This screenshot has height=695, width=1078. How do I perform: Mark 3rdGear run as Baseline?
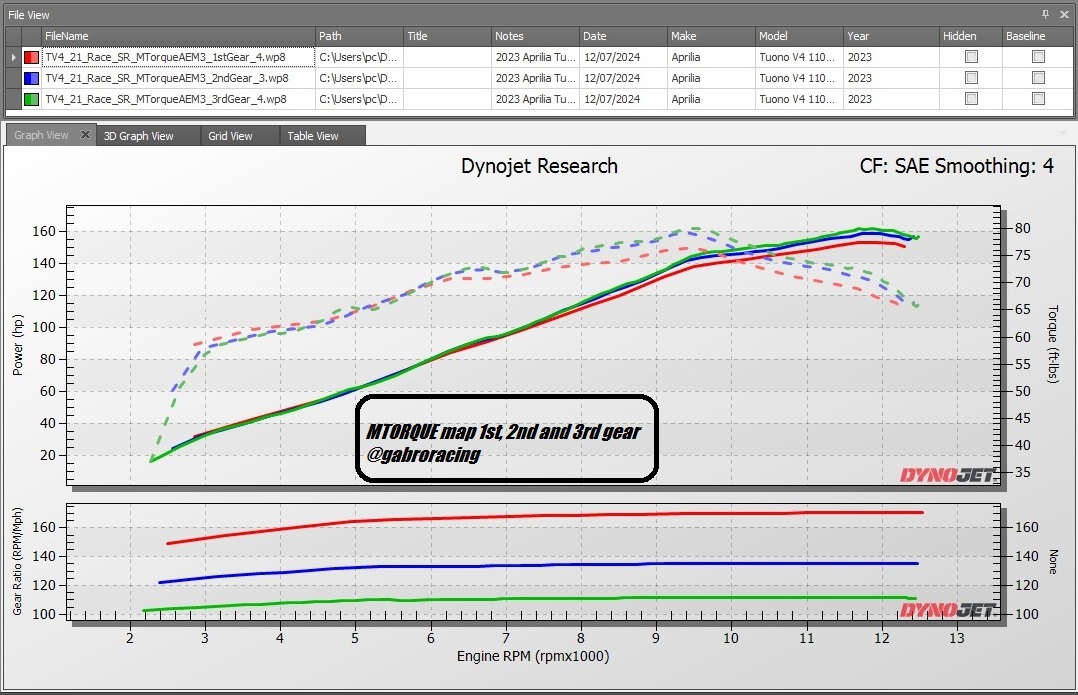1038,99
